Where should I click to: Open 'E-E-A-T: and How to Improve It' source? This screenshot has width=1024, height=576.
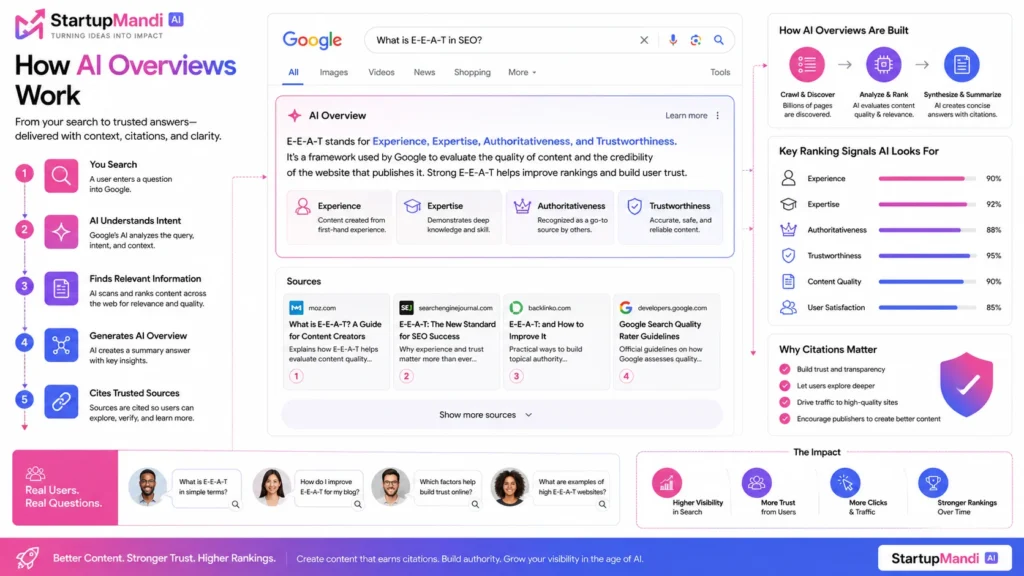coord(556,342)
